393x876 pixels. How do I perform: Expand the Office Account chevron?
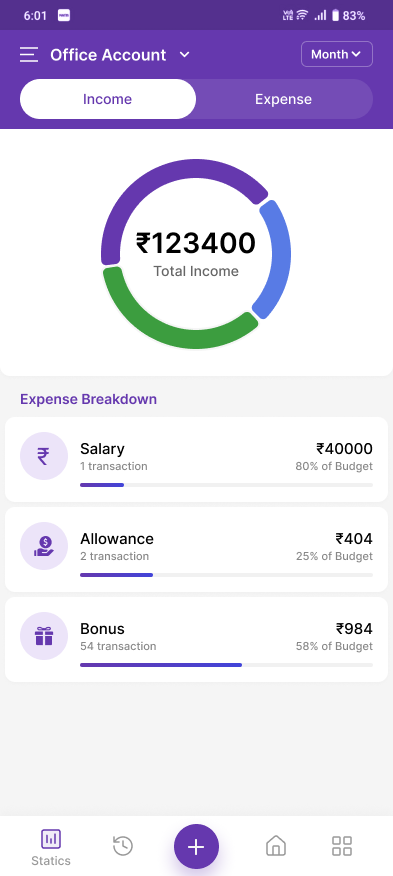pos(184,55)
